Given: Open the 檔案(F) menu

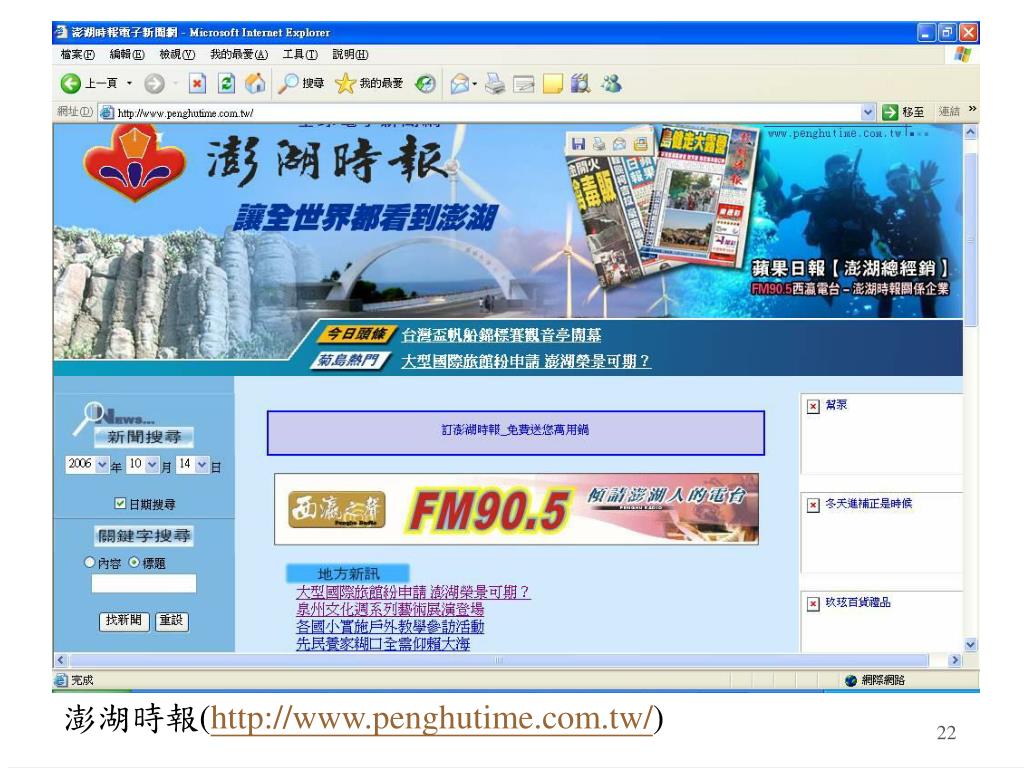Looking at the screenshot, I should [x=77, y=55].
